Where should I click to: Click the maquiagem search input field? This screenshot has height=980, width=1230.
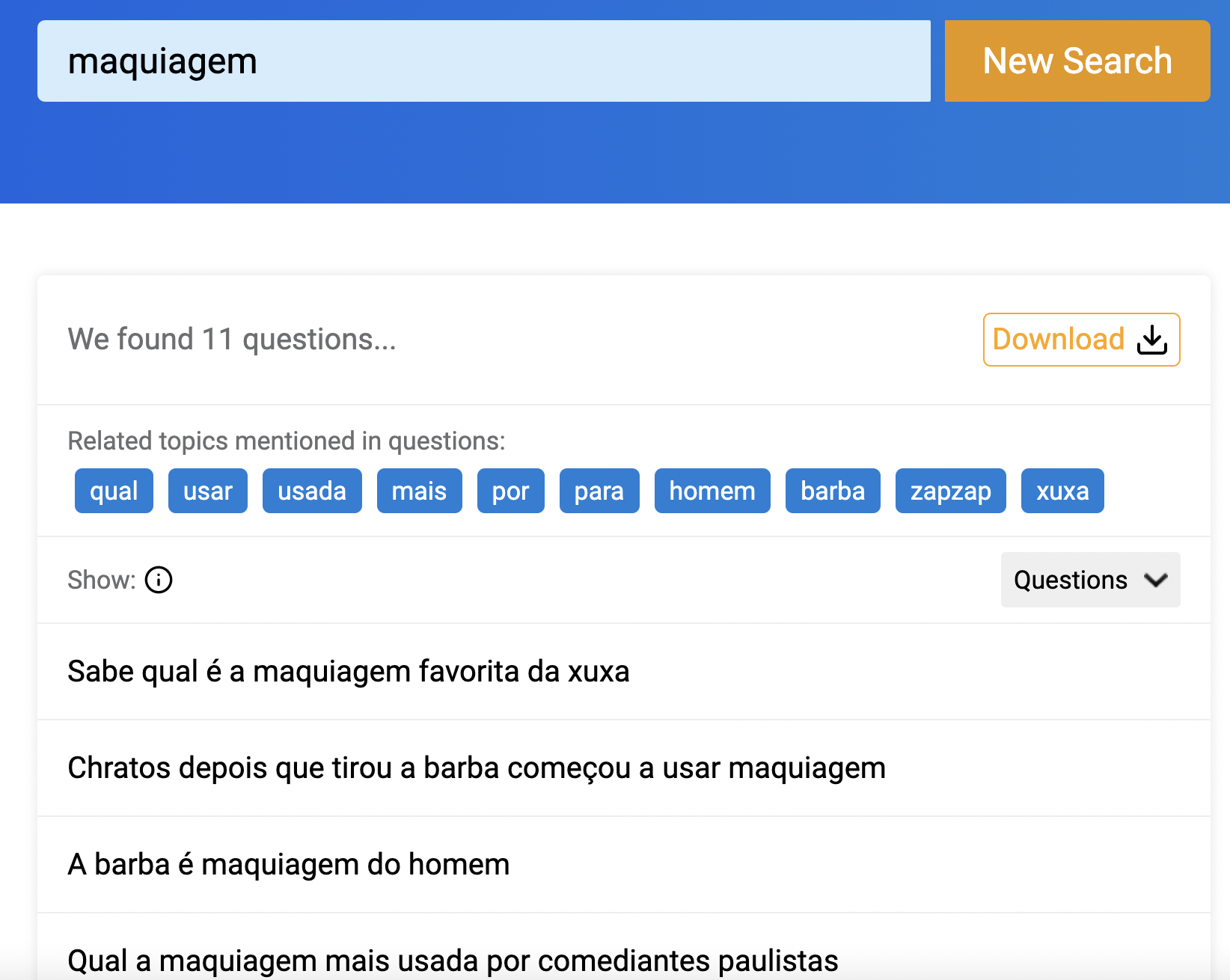(483, 61)
